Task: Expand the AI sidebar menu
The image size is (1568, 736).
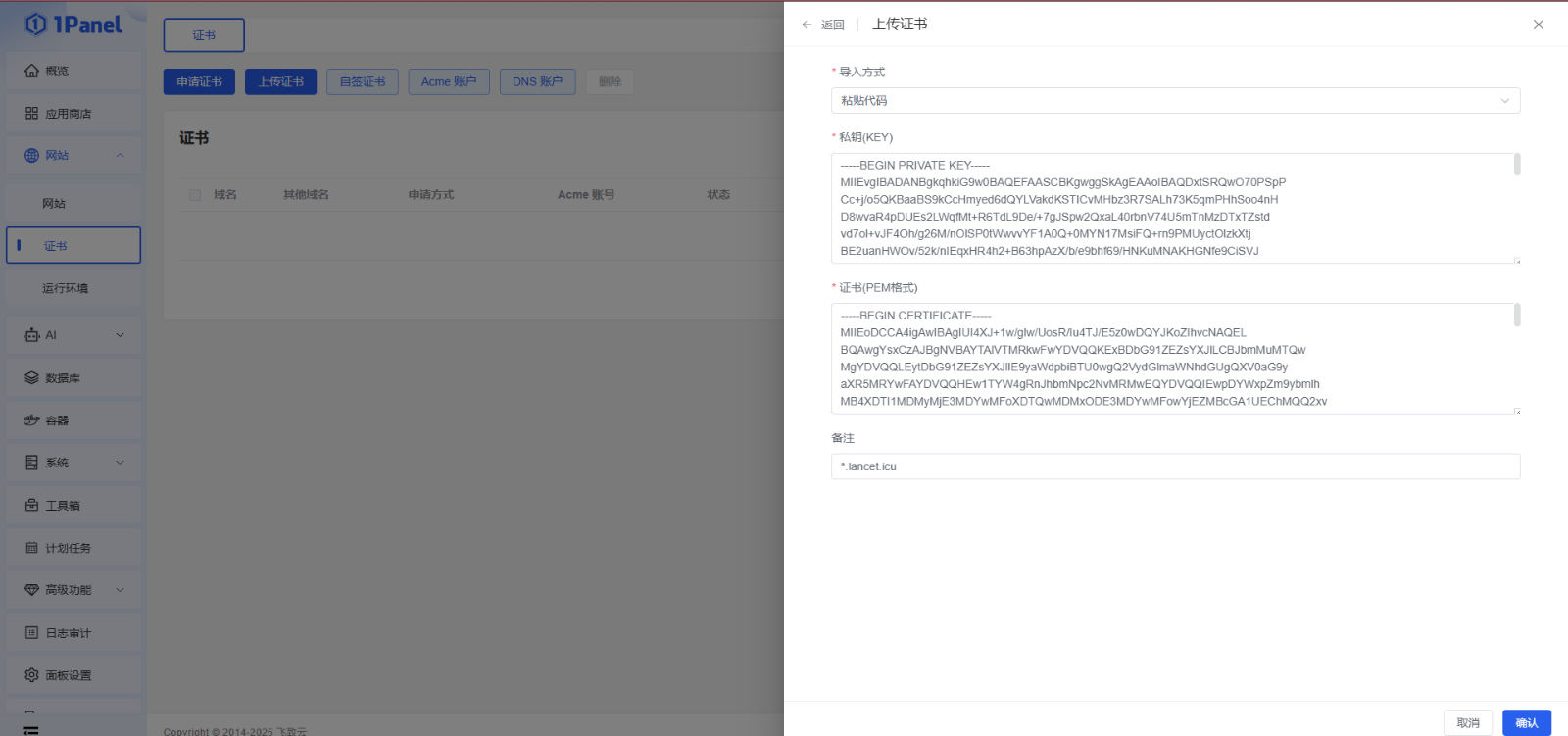Action: pos(120,335)
